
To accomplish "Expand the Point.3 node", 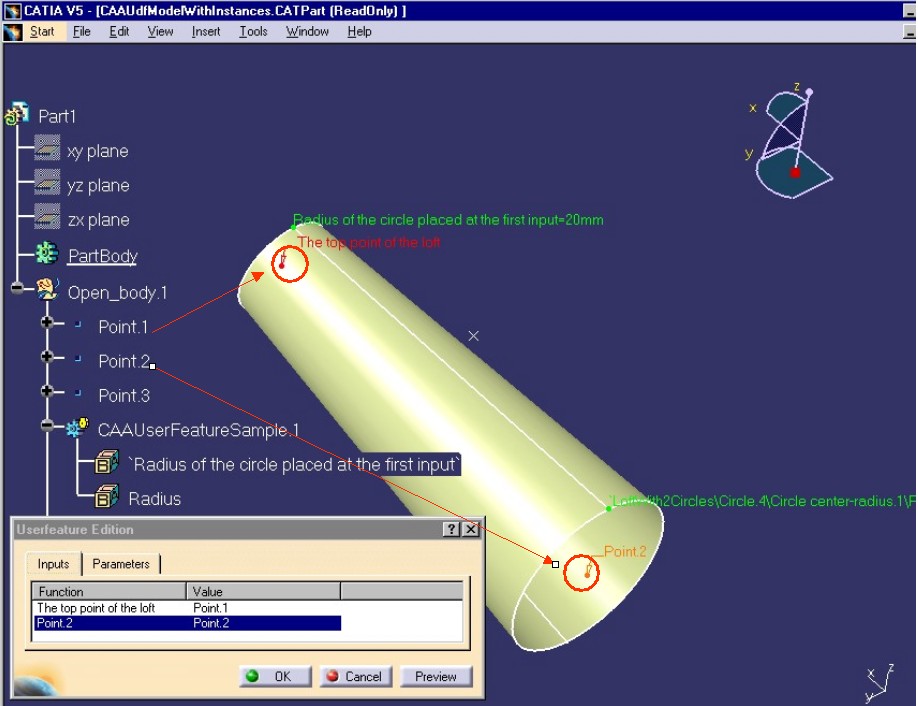I will [x=47, y=391].
